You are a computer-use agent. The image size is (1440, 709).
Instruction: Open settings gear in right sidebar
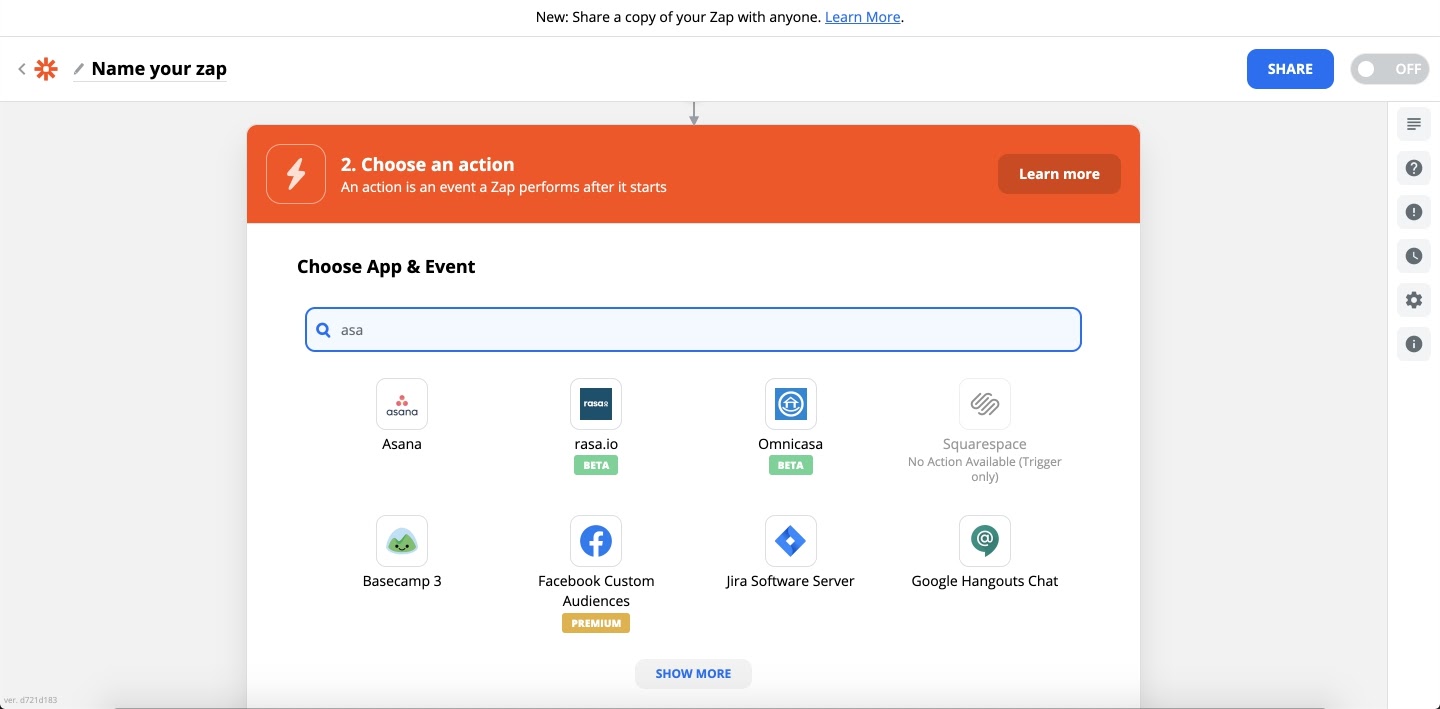(1414, 300)
